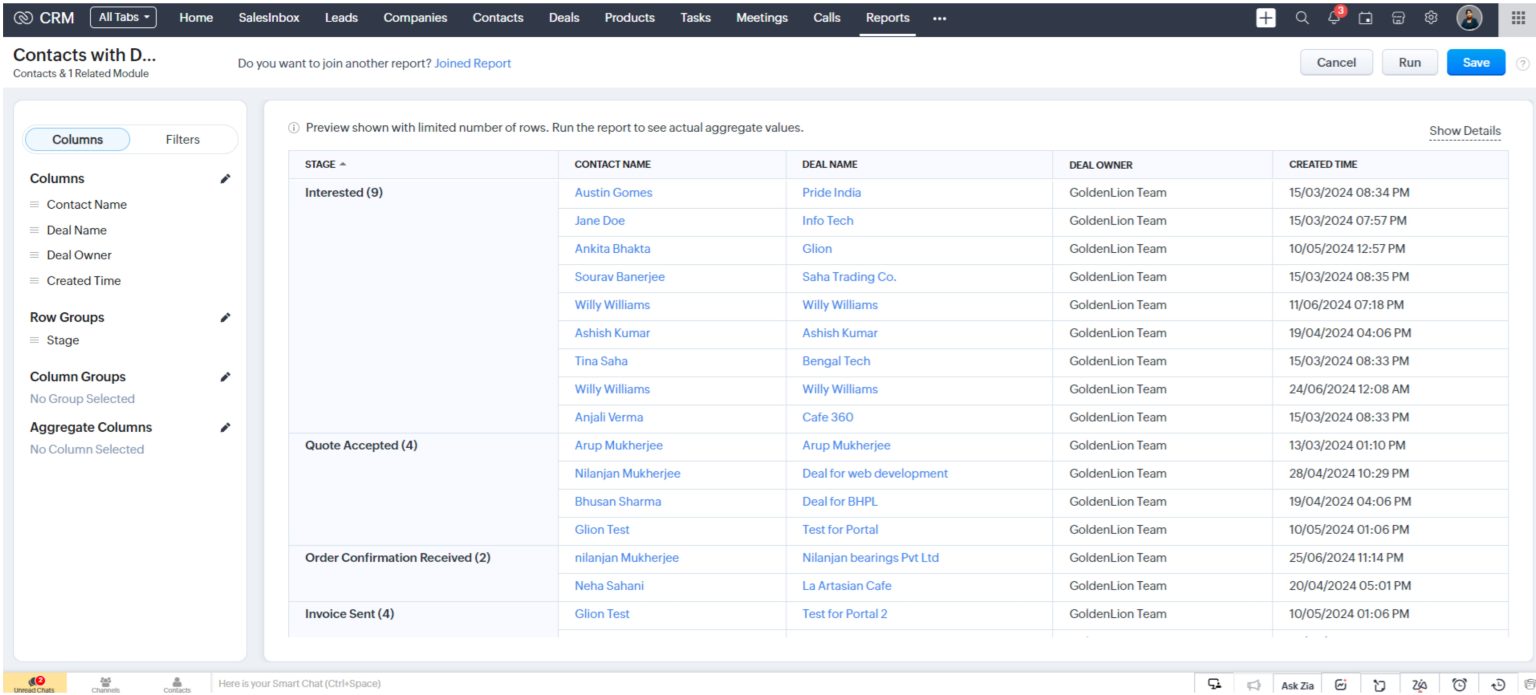1536x695 pixels.
Task: Open the Deals module
Action: tap(563, 17)
